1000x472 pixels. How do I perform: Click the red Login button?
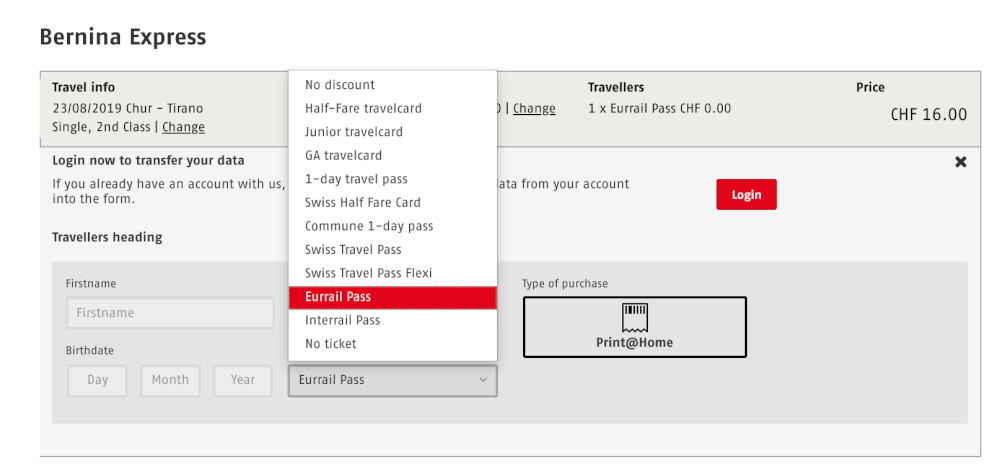(746, 195)
